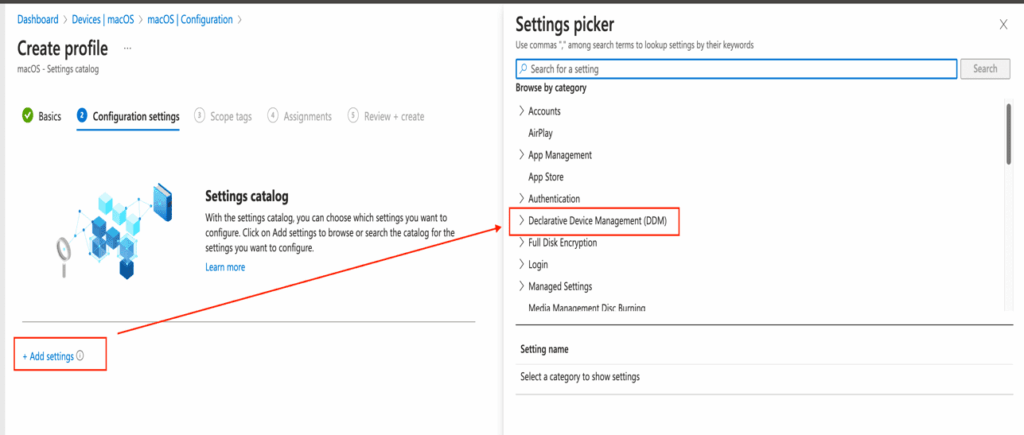Open the ellipsis menu next to Create profile
The width and height of the screenshot is (1024, 435).
point(127,47)
